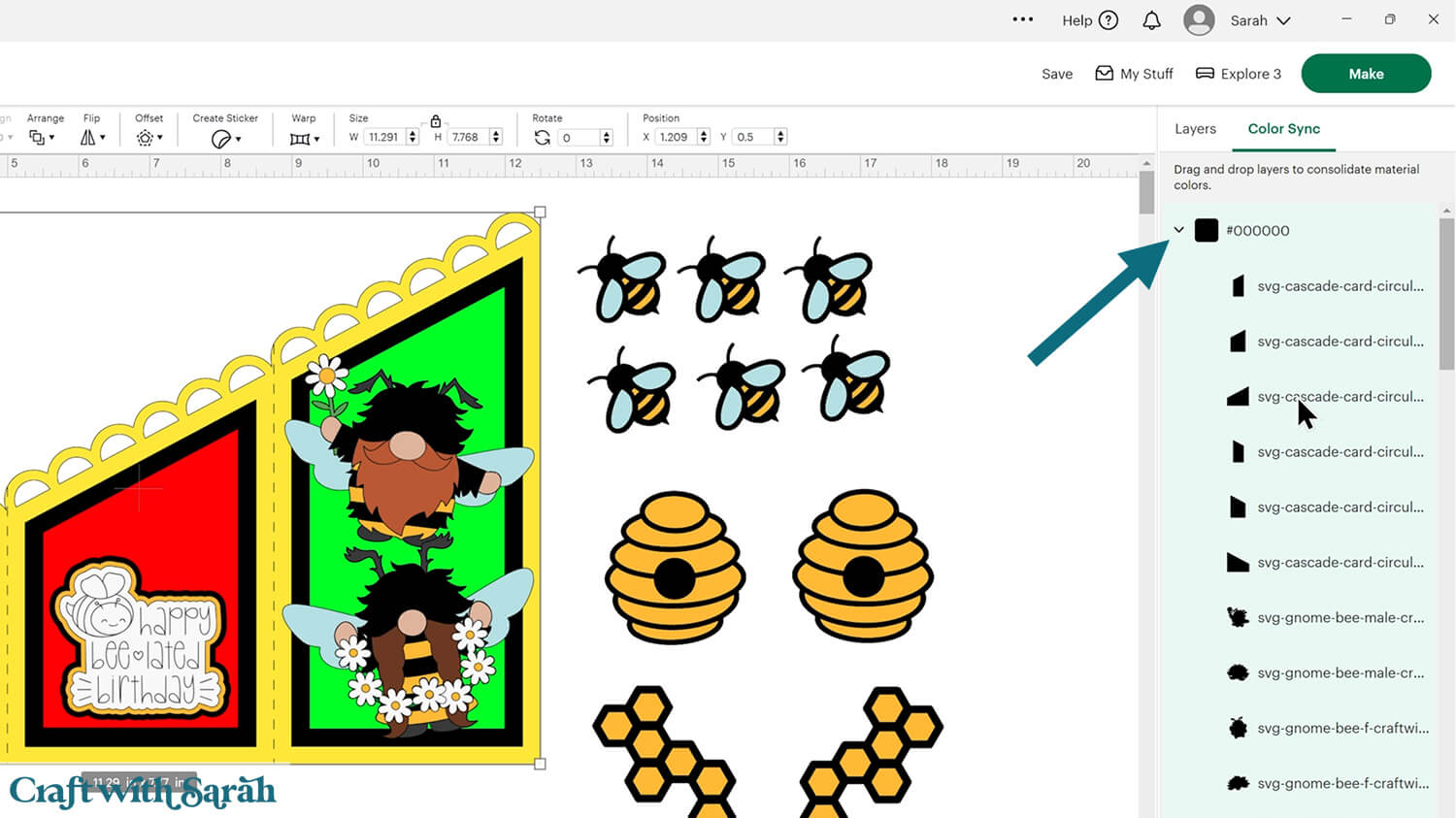Open notifications with the bell icon
This screenshot has height=818, width=1456.
click(x=1151, y=20)
